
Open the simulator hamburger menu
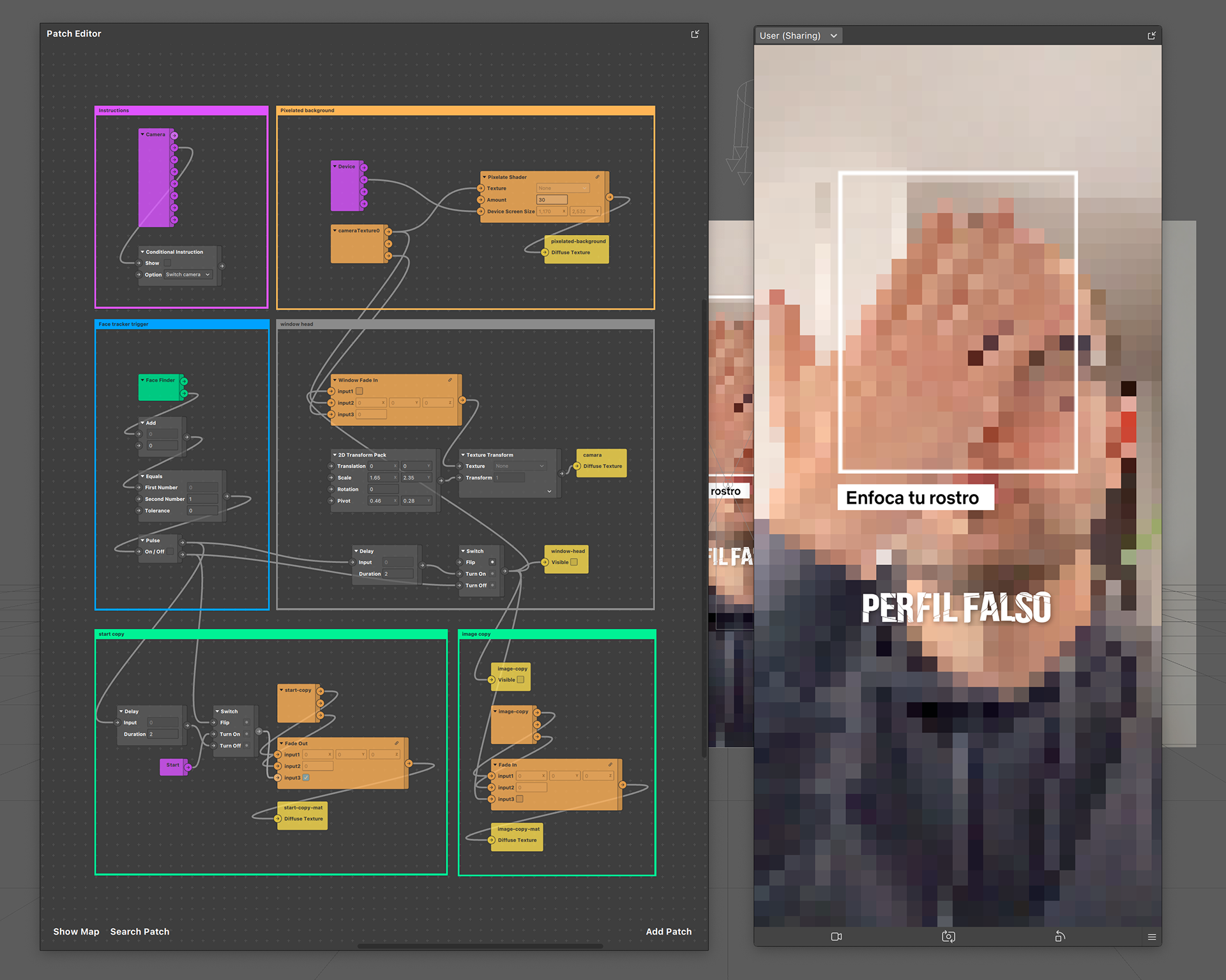pyautogui.click(x=1152, y=937)
